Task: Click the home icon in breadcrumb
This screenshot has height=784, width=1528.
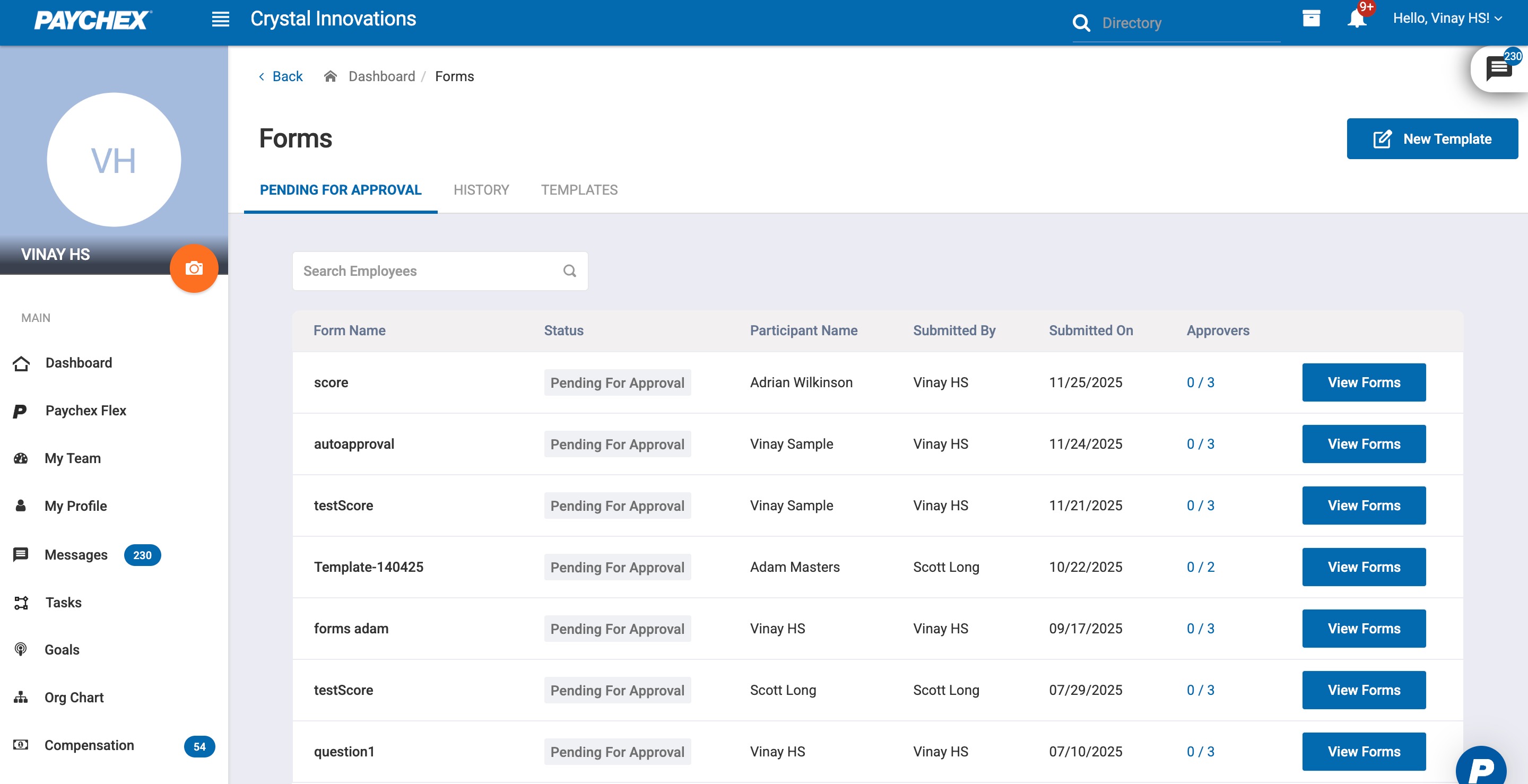Action: tap(331, 76)
